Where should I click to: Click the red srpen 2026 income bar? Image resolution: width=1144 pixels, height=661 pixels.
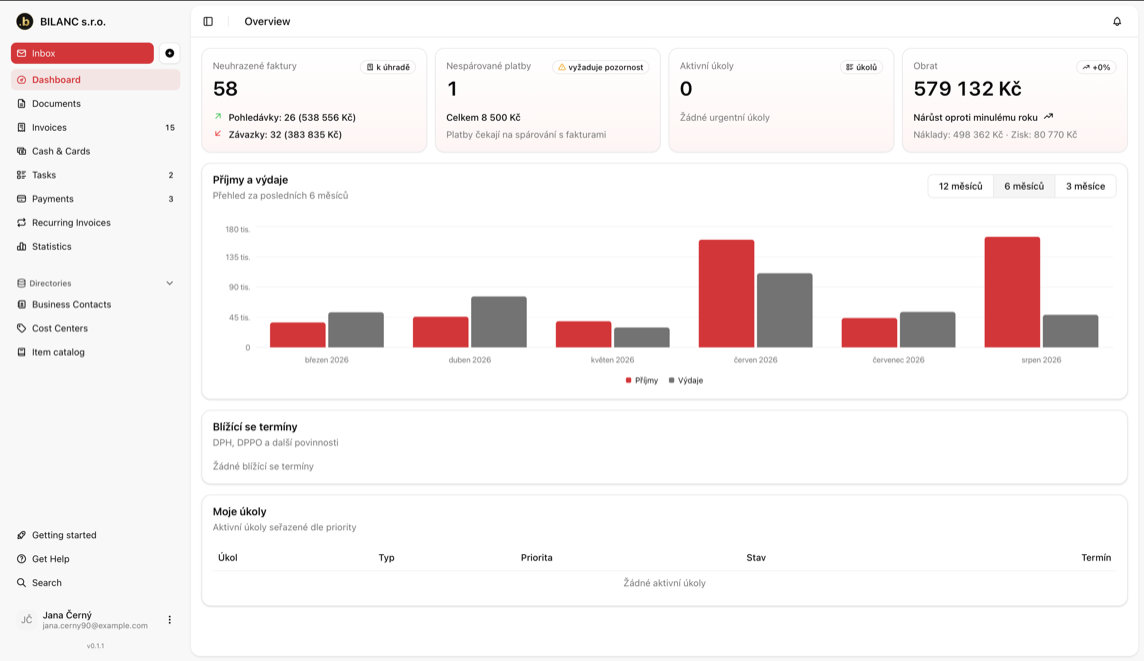[x=1012, y=292]
